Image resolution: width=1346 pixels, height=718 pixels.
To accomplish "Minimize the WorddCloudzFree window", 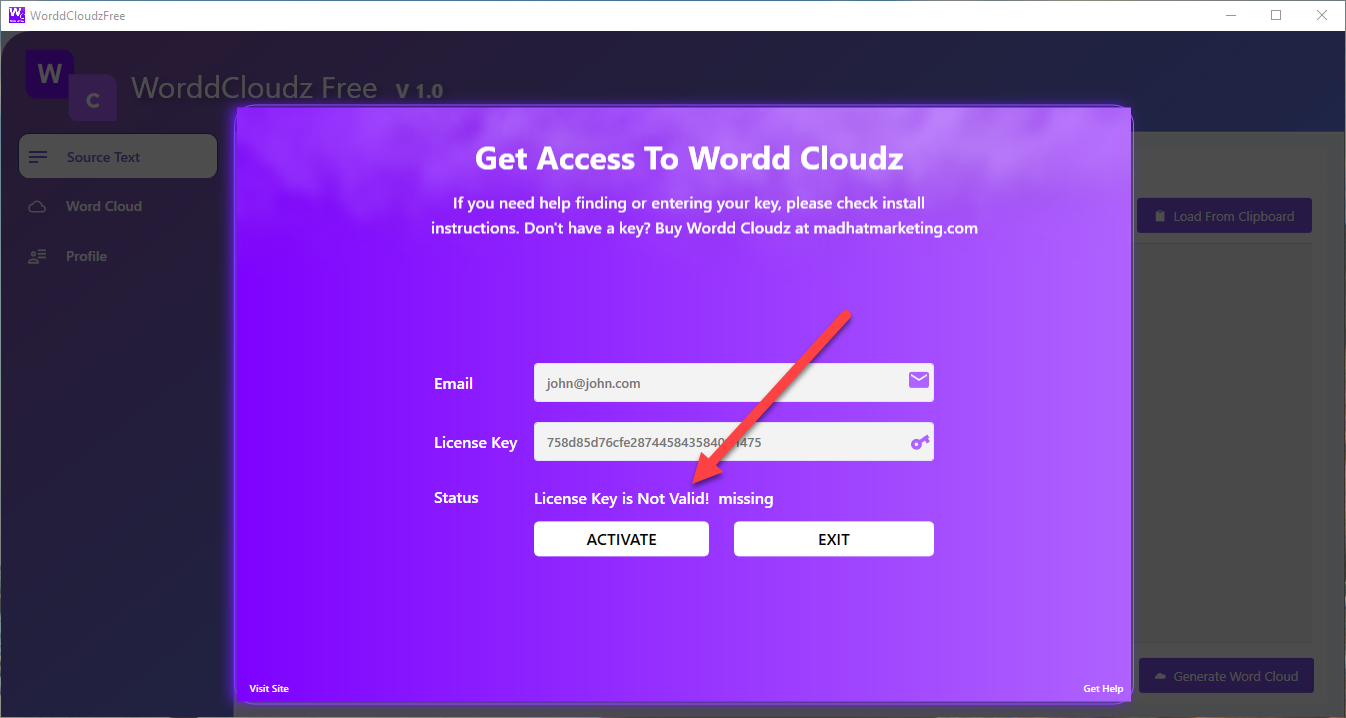I will (1230, 16).
